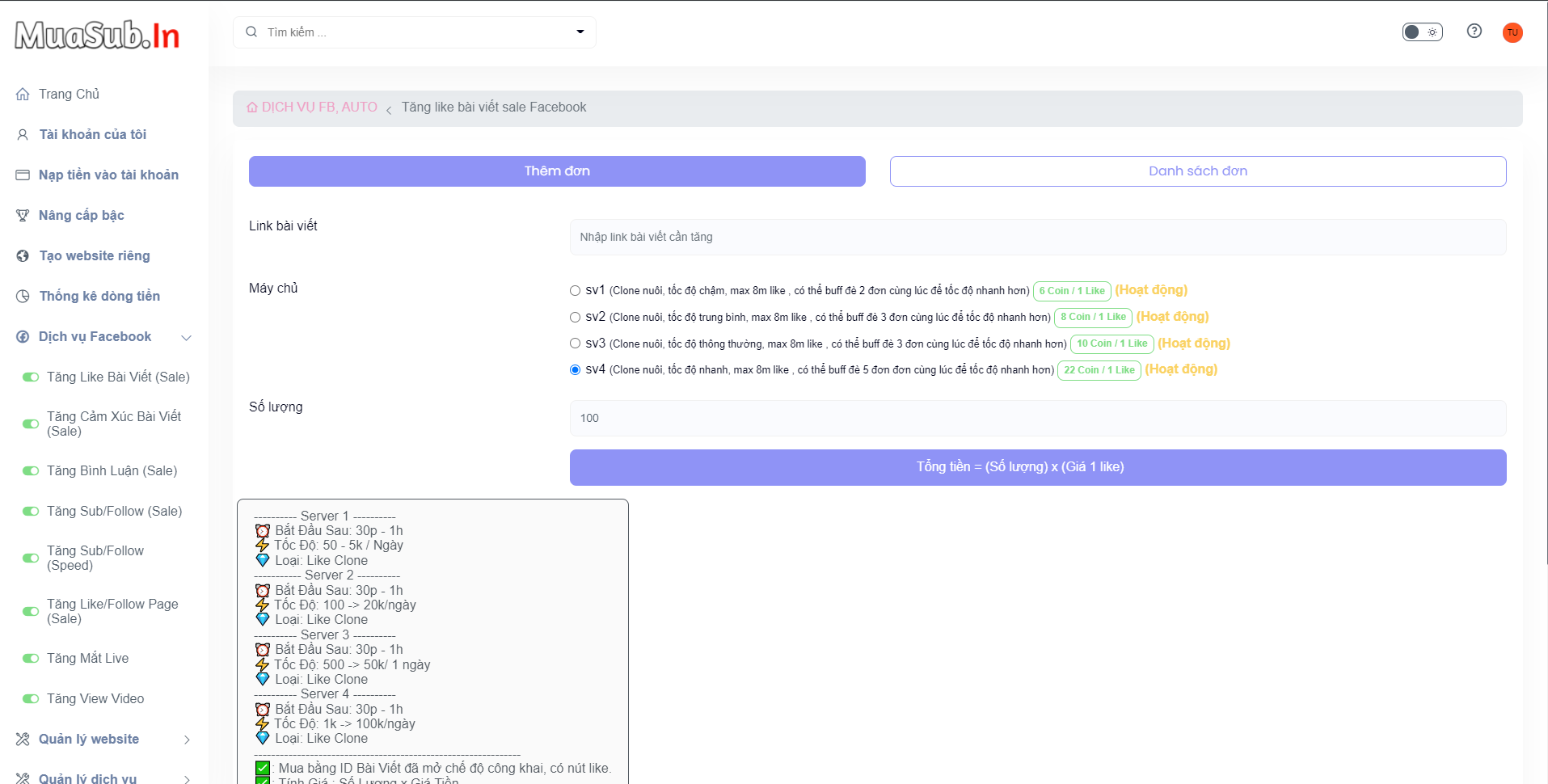
Task: Expand the Quản lý dịch vụ chevron
Action: pos(187,779)
